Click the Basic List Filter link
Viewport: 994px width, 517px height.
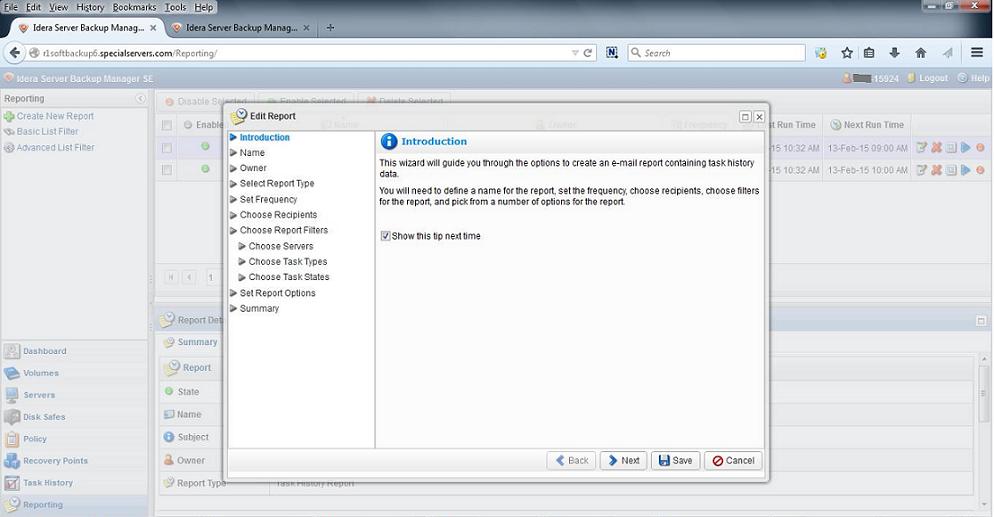pos(48,131)
